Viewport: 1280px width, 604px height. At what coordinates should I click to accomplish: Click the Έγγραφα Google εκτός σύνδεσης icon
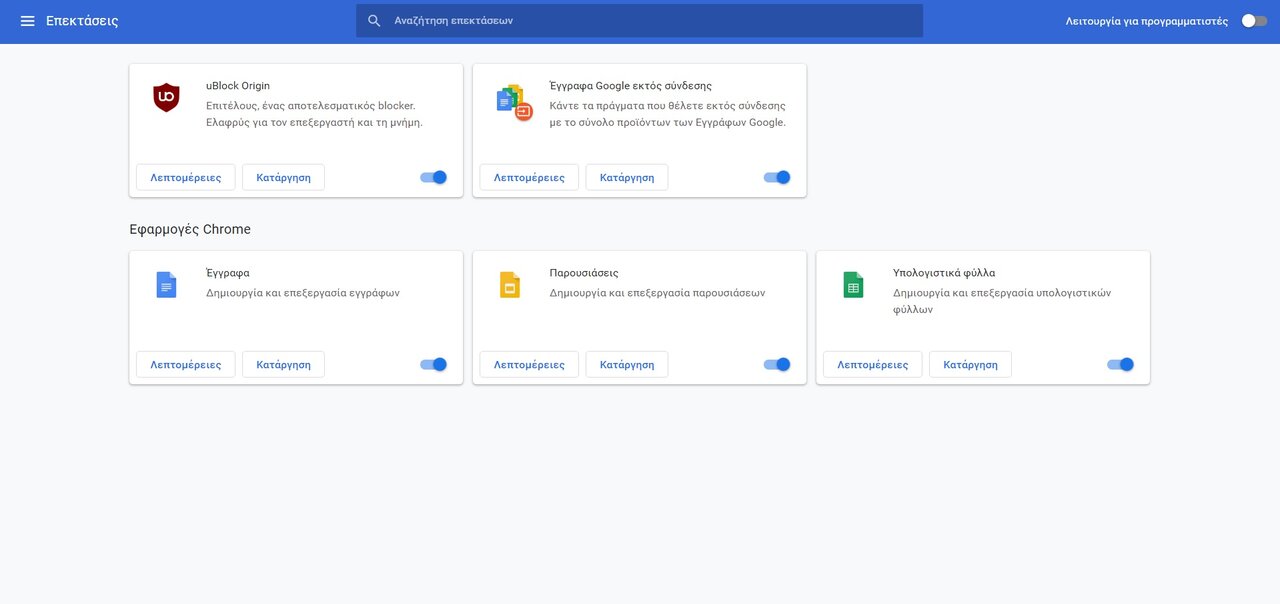tap(514, 103)
